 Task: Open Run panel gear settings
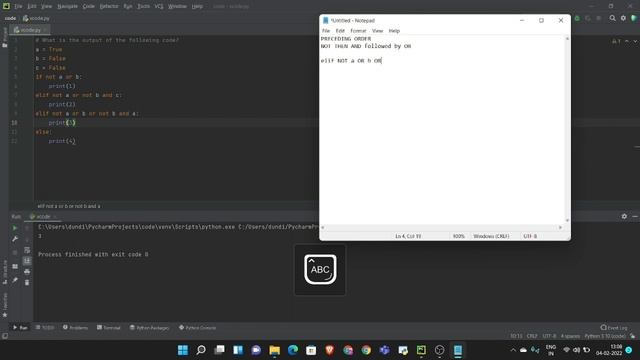[624, 216]
